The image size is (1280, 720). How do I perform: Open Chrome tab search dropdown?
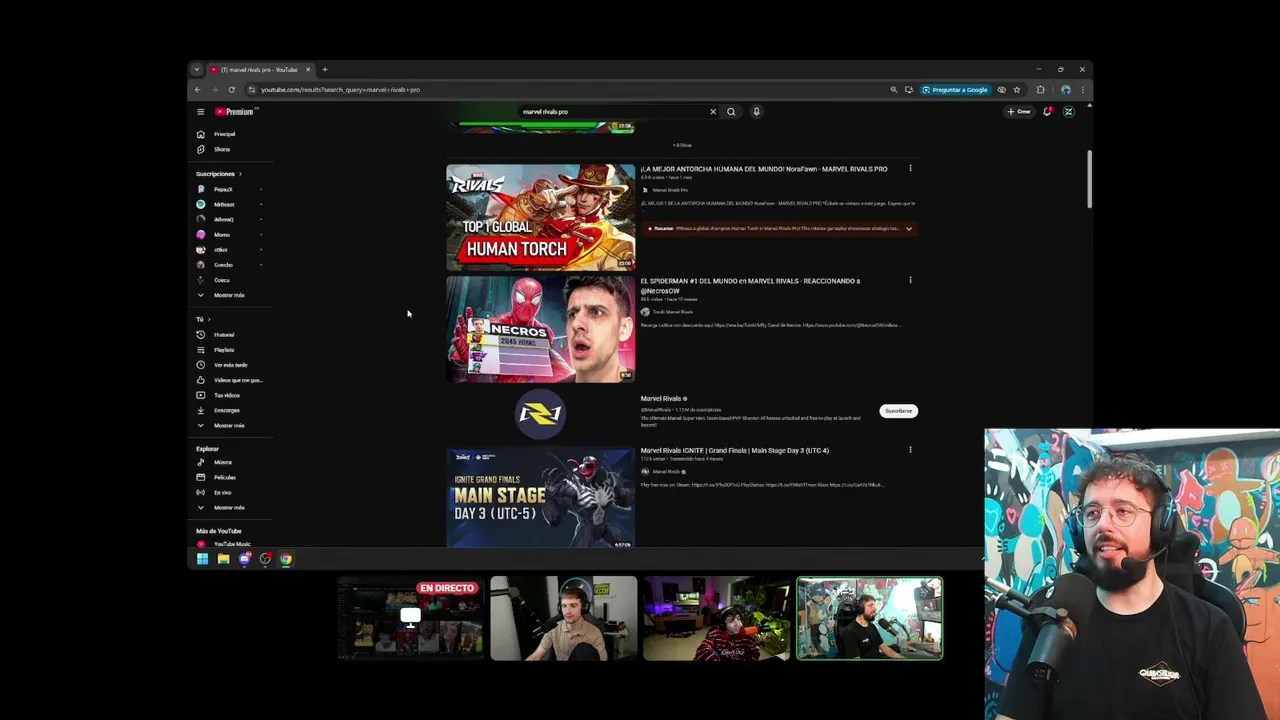(197, 70)
